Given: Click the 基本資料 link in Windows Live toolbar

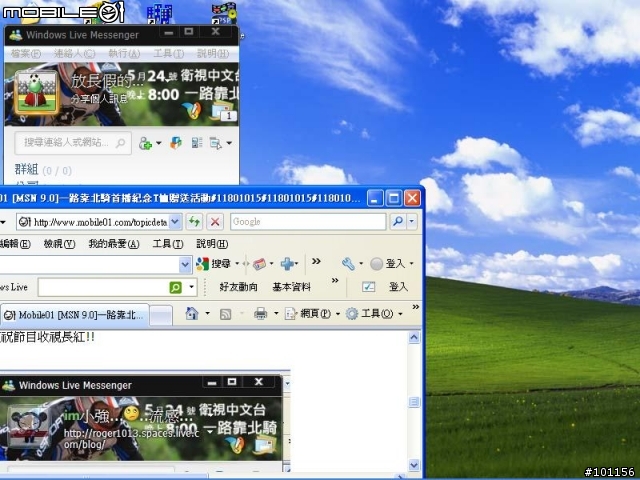Looking at the screenshot, I should click(x=291, y=287).
